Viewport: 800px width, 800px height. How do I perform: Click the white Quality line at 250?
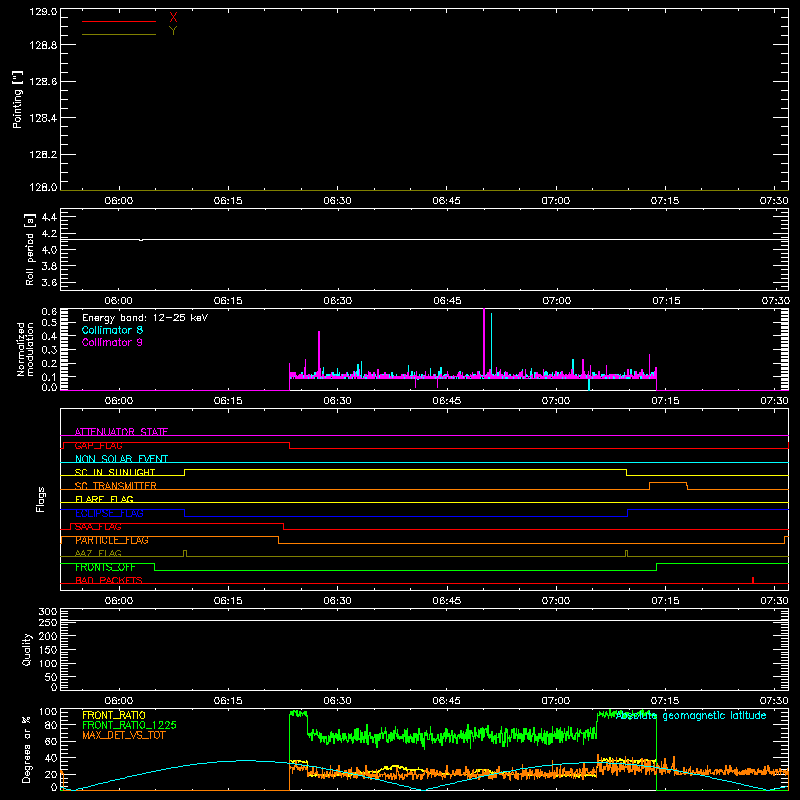click(424, 620)
